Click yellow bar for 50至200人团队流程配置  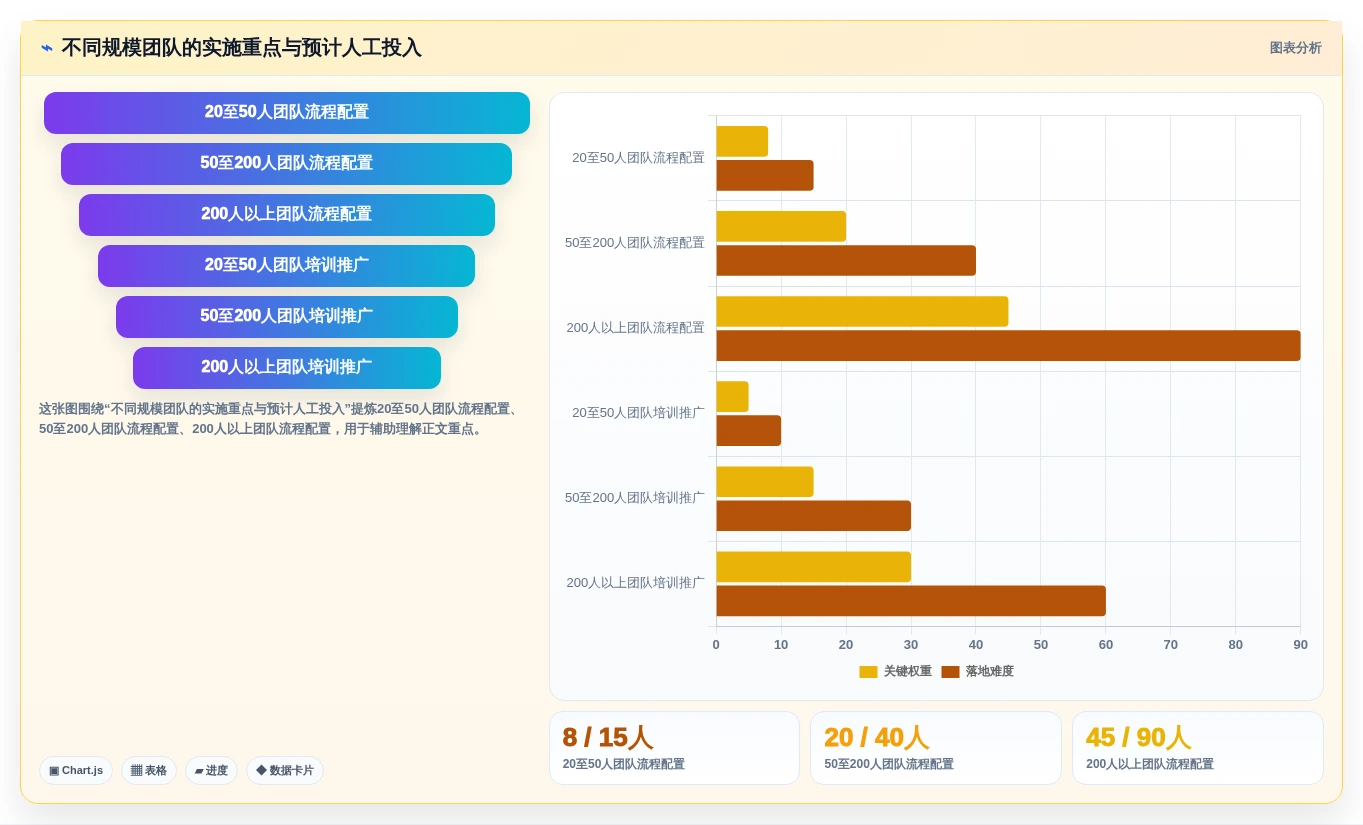(x=781, y=226)
